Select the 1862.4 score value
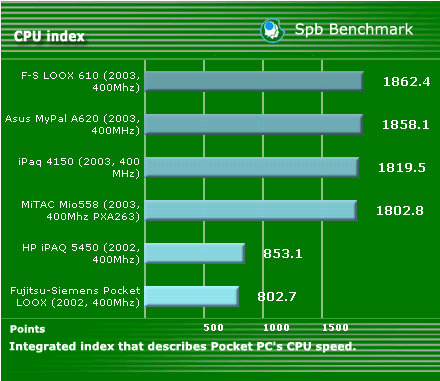This screenshot has width=440, height=381. click(407, 82)
